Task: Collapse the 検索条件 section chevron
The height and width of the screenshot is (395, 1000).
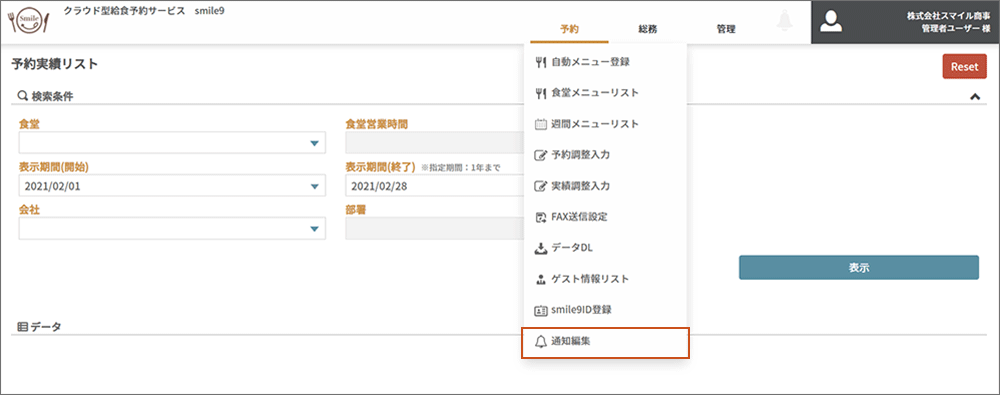Action: (974, 97)
